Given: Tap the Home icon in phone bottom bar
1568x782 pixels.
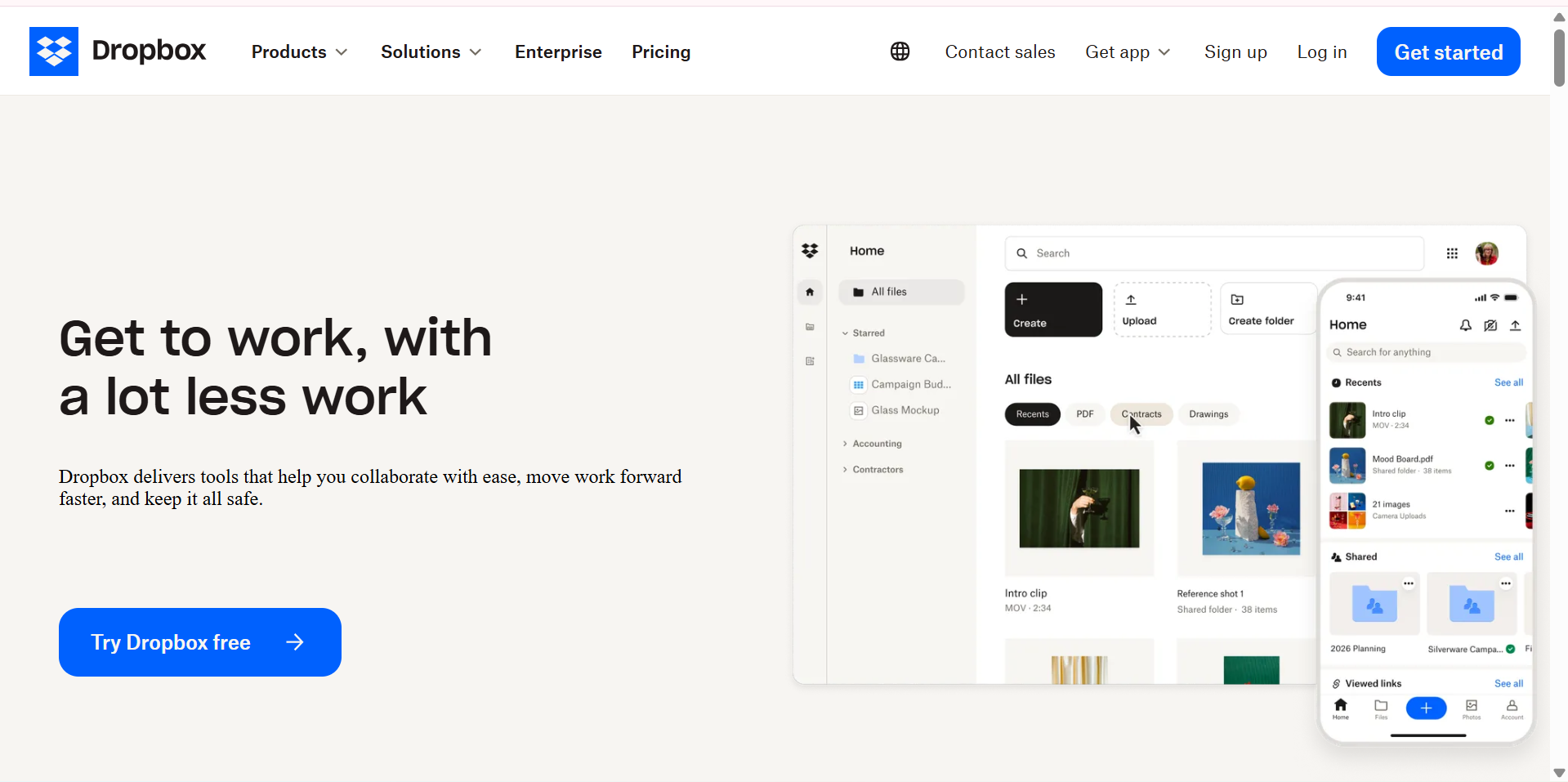Looking at the screenshot, I should click(x=1341, y=708).
